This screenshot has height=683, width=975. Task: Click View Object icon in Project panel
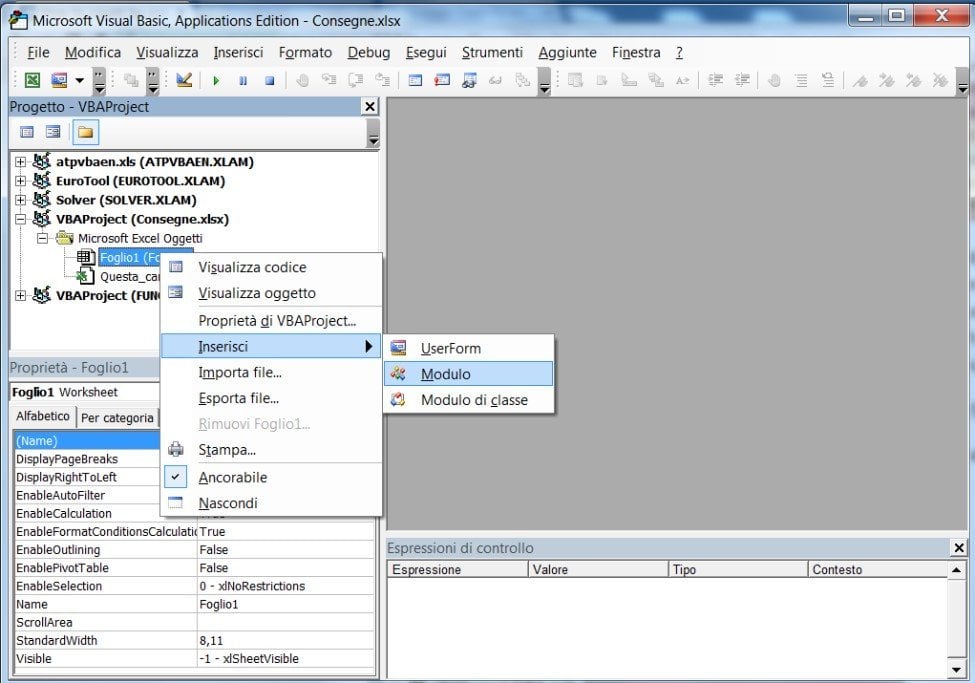tap(53, 132)
